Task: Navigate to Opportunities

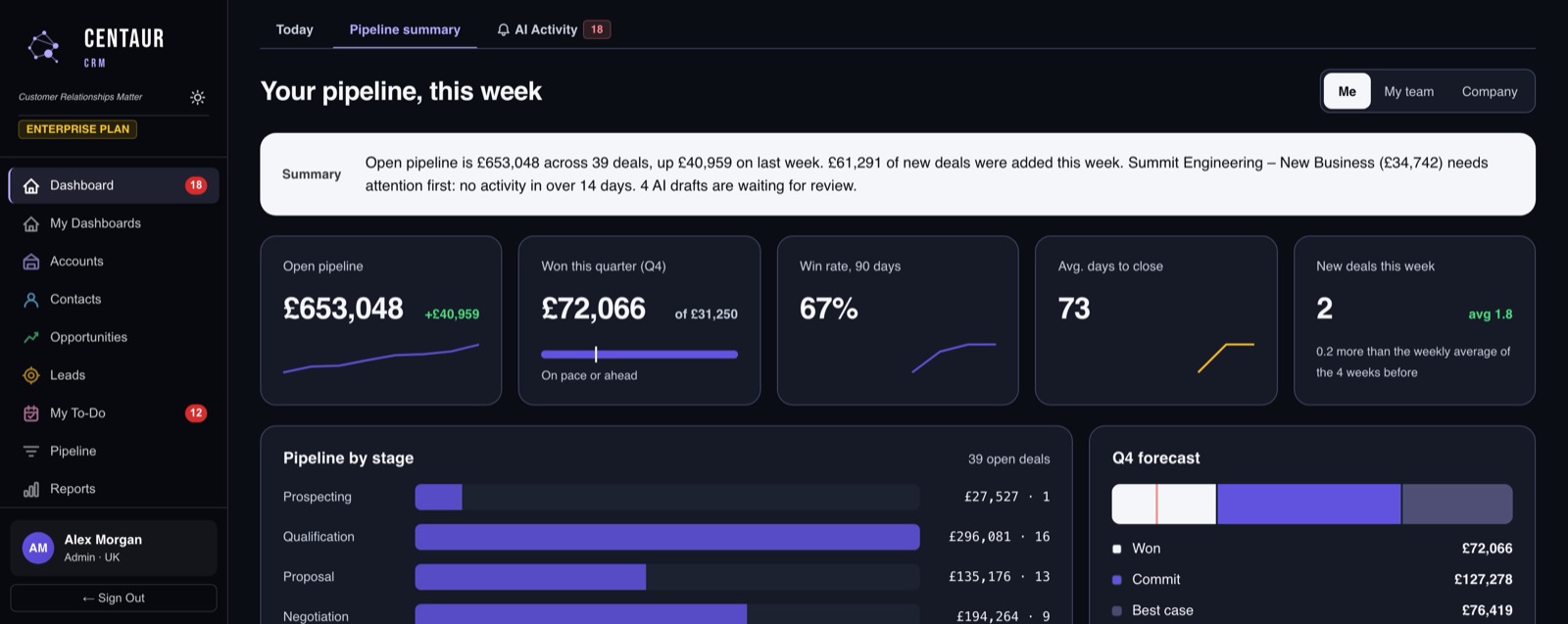Action: (114, 337)
